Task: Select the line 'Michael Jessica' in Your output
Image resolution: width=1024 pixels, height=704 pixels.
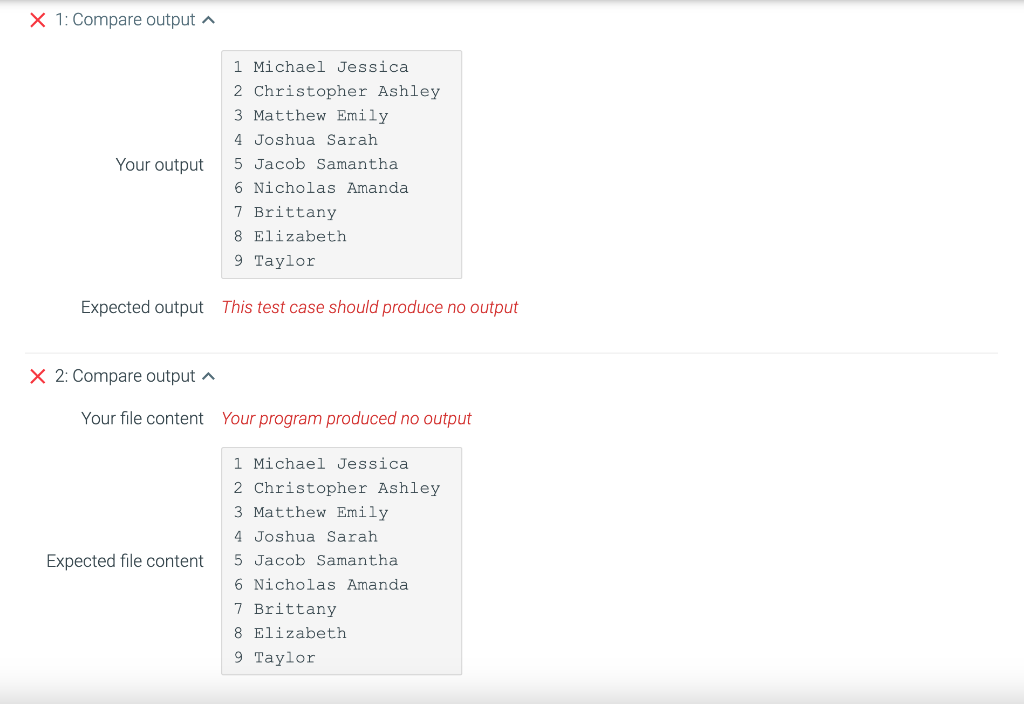Action: click(331, 66)
